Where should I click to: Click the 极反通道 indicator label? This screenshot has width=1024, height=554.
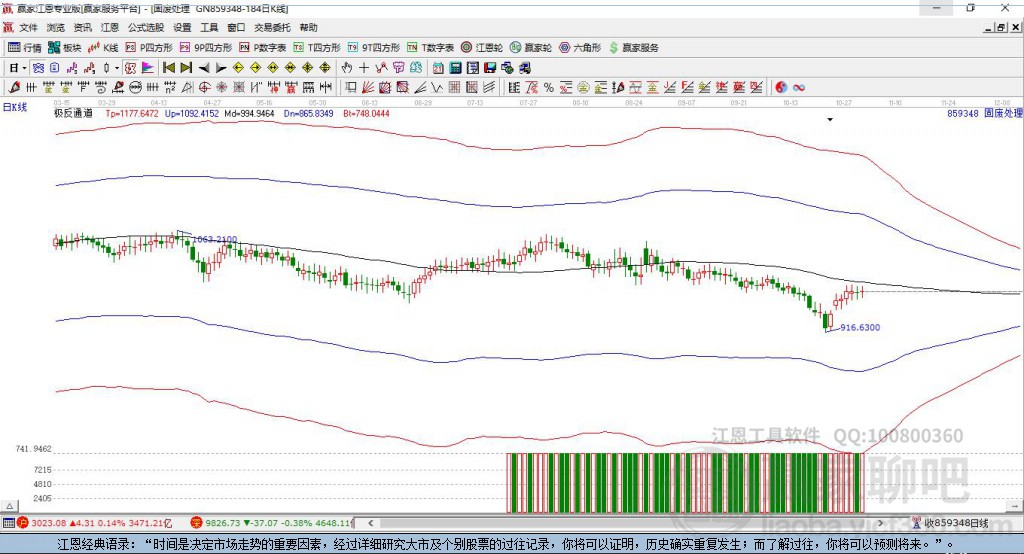73,113
